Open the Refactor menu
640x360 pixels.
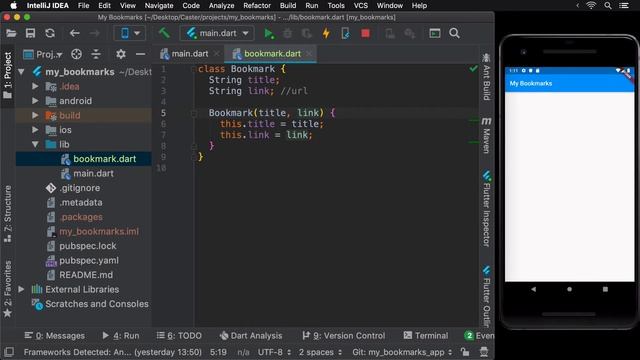pyautogui.click(x=257, y=6)
